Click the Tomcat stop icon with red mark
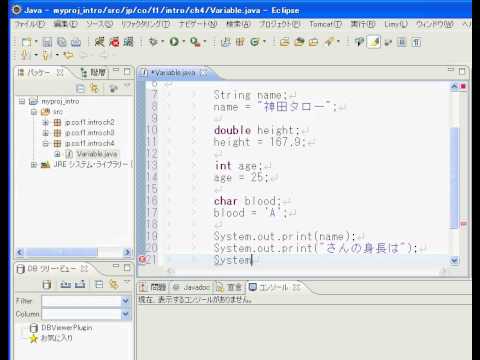 tap(114, 42)
